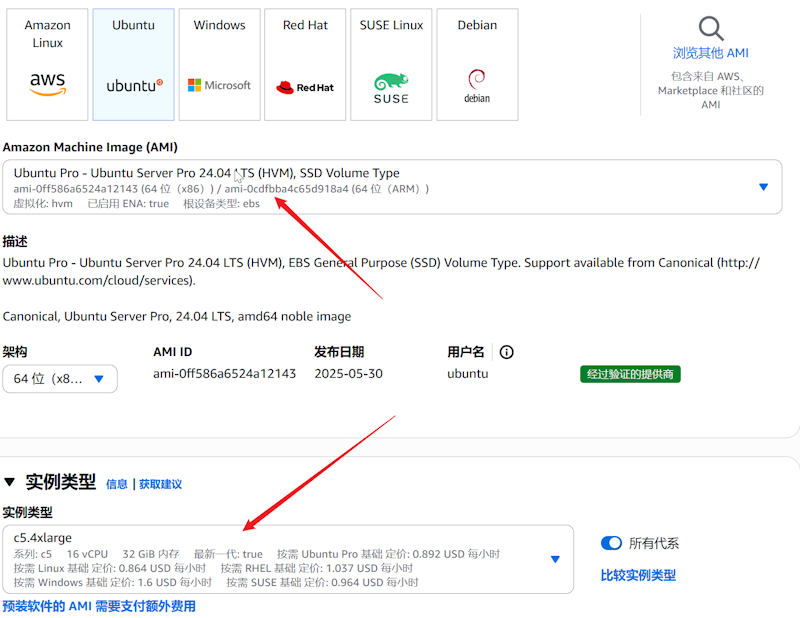
Task: Select the Amazon Linux AWS logo tile
Action: [47, 64]
